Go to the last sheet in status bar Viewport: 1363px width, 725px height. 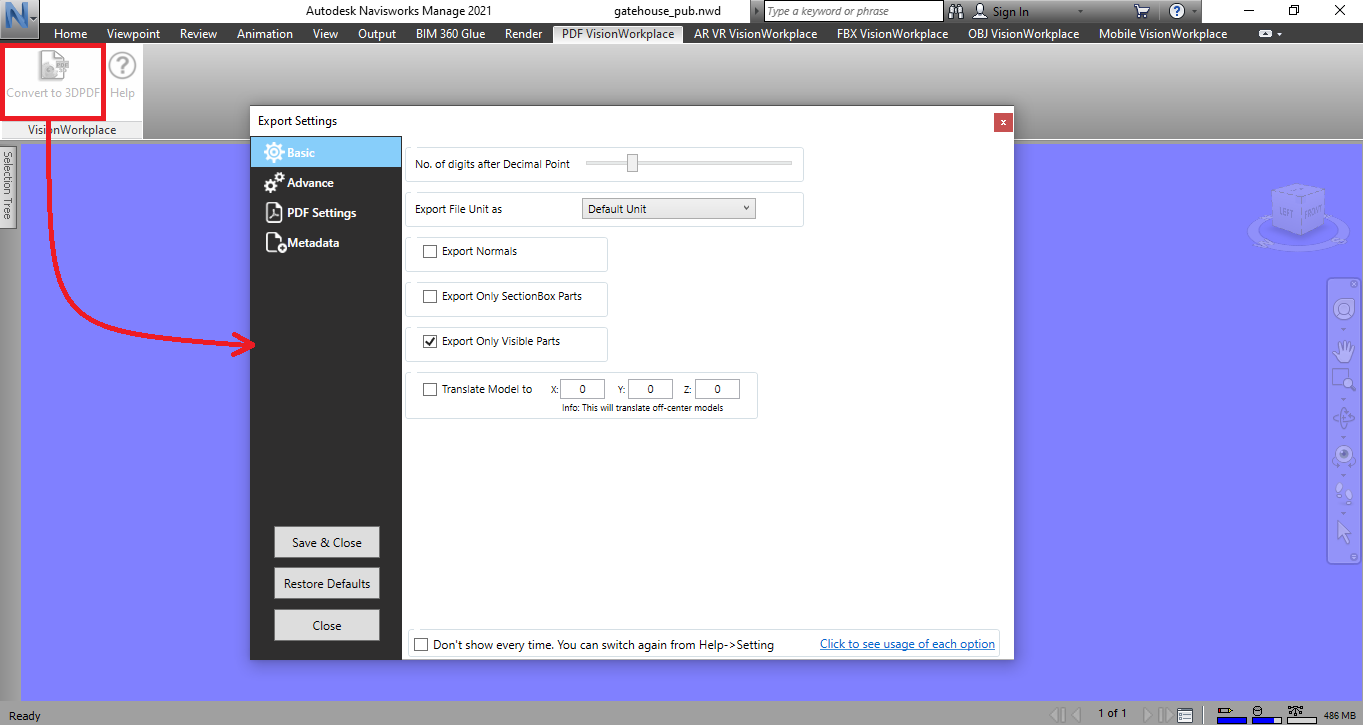tap(1164, 715)
